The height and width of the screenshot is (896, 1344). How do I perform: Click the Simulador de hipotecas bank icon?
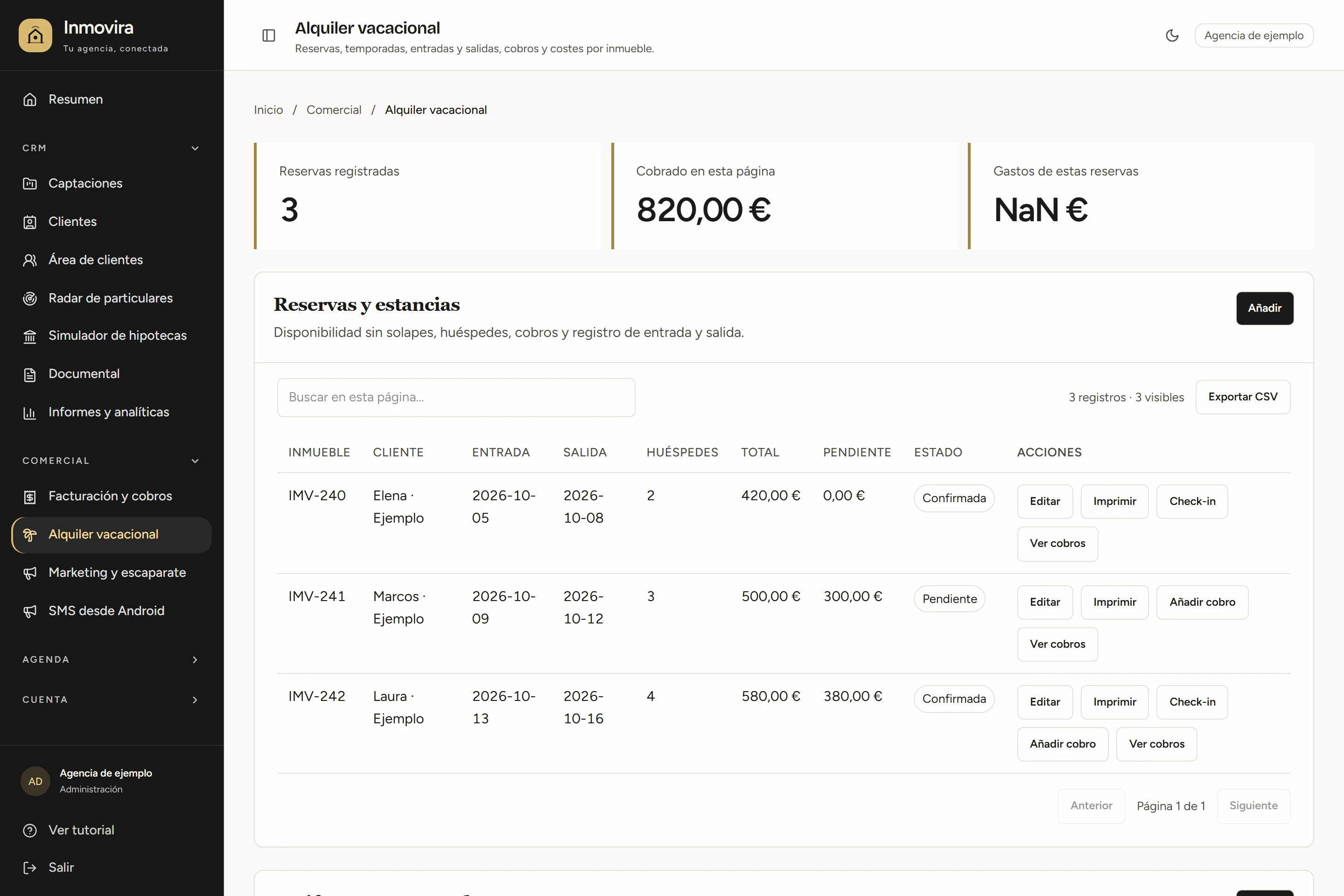[30, 336]
